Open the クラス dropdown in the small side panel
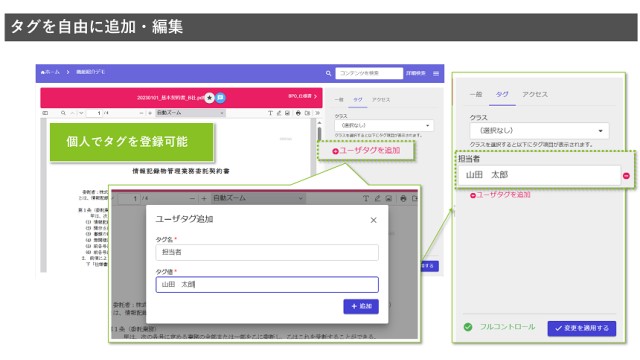The image size is (640, 360). point(384,125)
